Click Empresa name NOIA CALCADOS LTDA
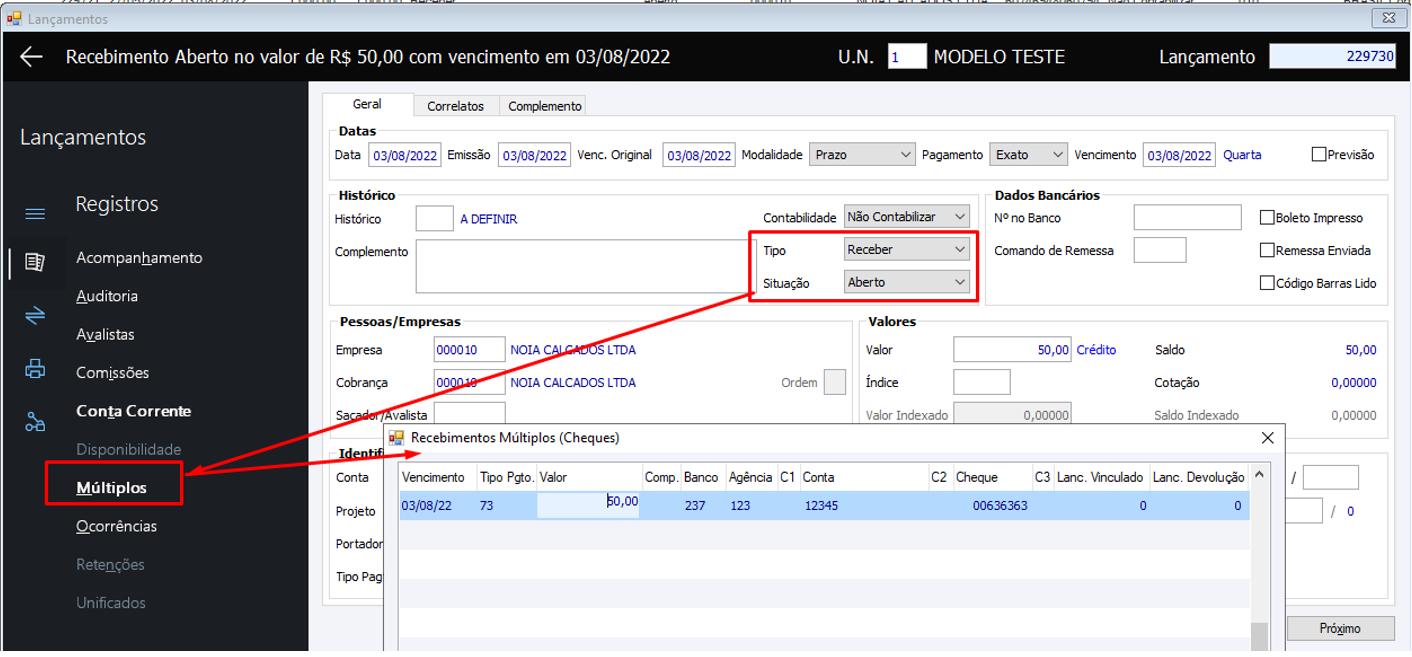 (573, 350)
